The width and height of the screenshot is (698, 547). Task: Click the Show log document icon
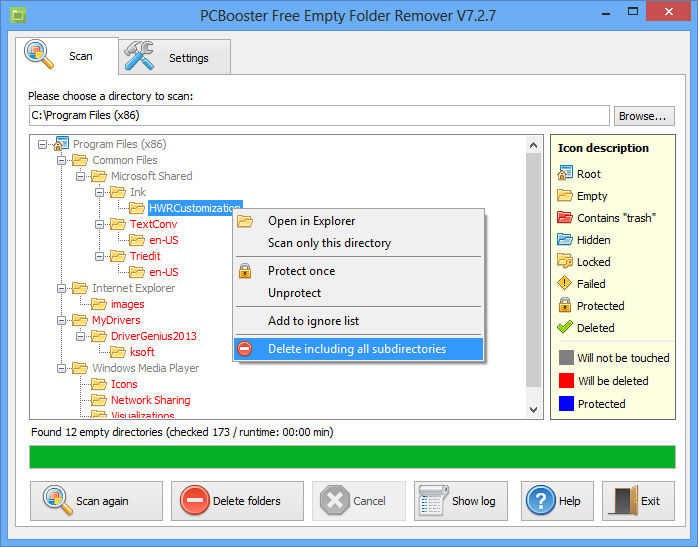(433, 500)
